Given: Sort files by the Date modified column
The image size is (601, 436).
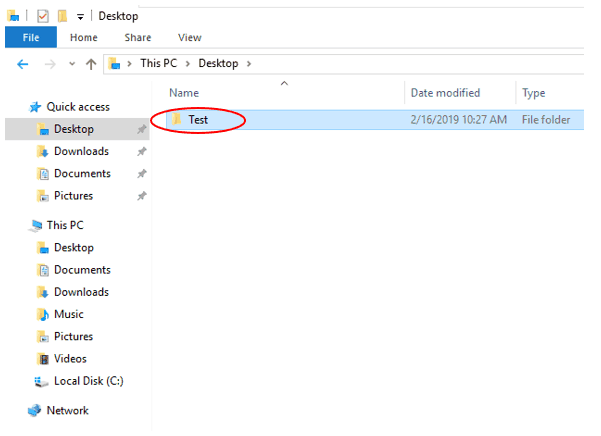Looking at the screenshot, I should 444,93.
